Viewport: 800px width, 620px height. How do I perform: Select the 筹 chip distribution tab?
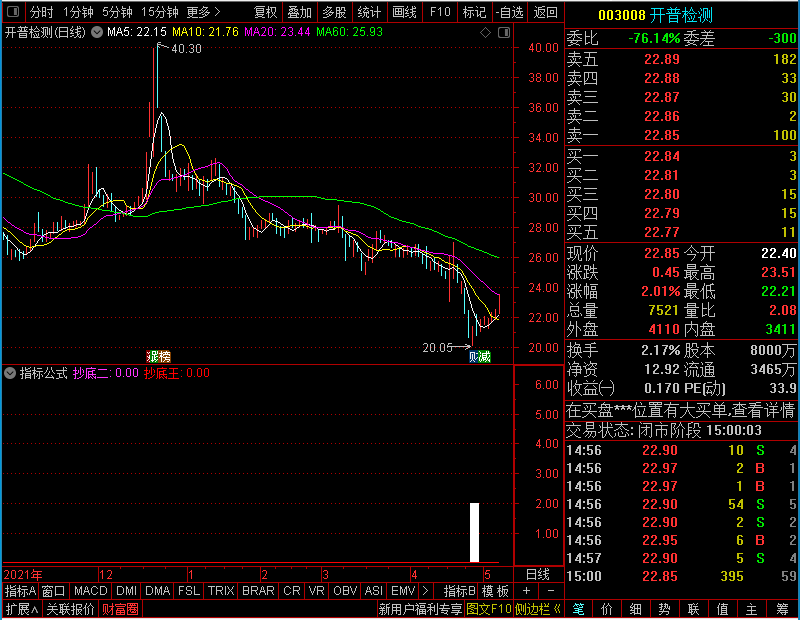[782, 609]
